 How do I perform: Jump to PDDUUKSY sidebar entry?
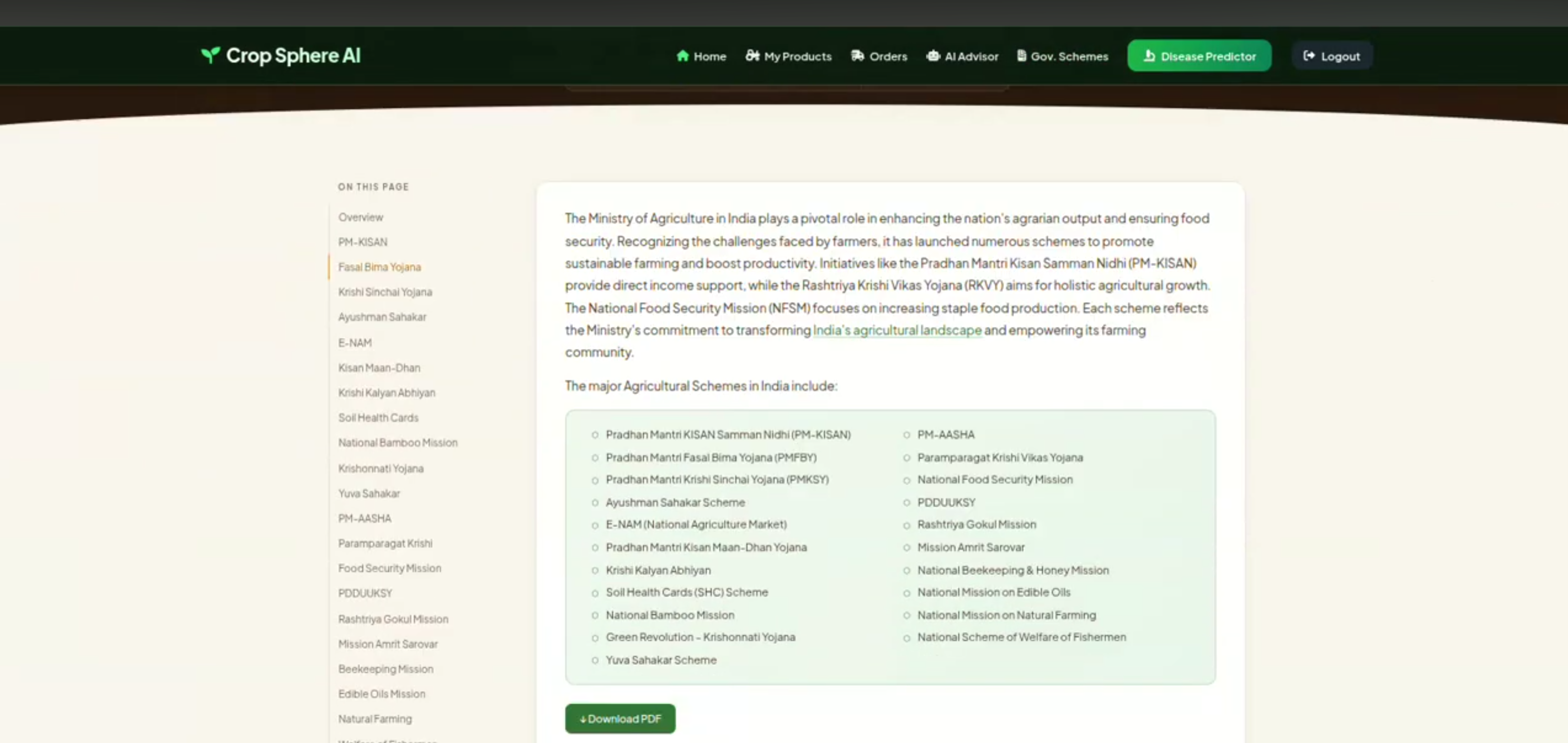coord(365,593)
